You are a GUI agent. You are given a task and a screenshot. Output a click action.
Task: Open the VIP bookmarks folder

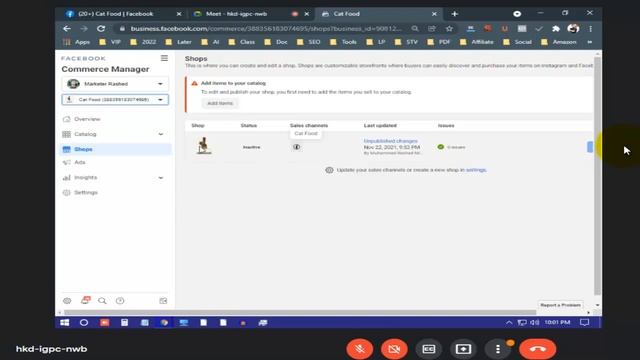pos(110,42)
